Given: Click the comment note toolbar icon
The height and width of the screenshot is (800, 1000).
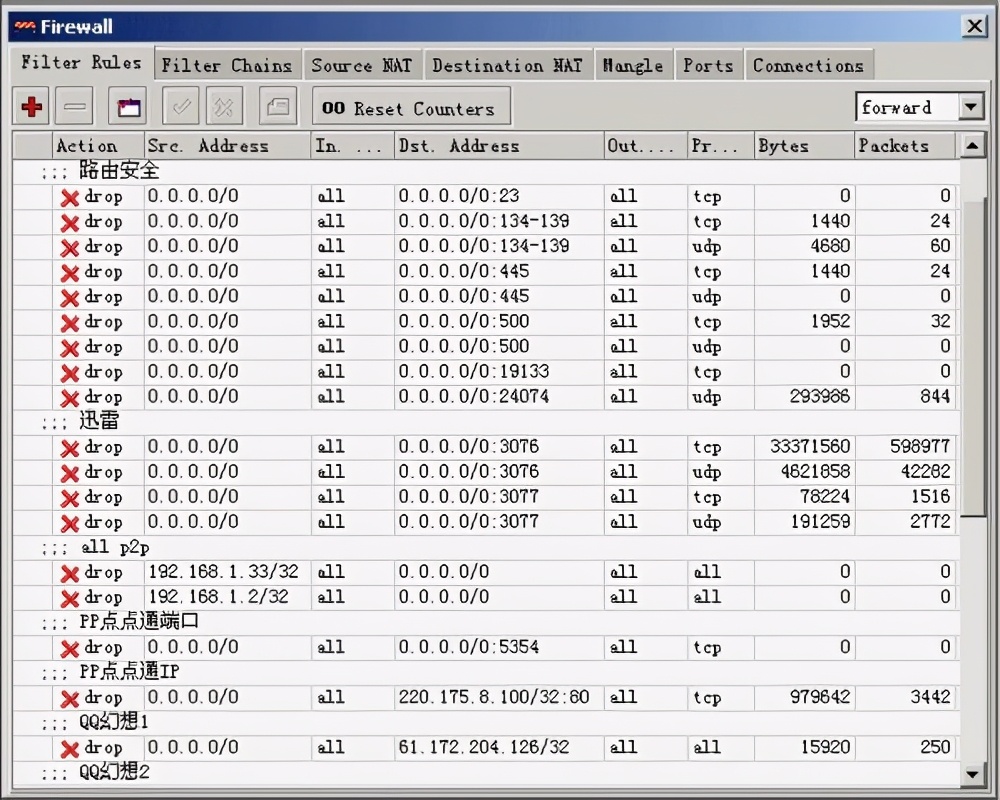Looking at the screenshot, I should (x=279, y=107).
